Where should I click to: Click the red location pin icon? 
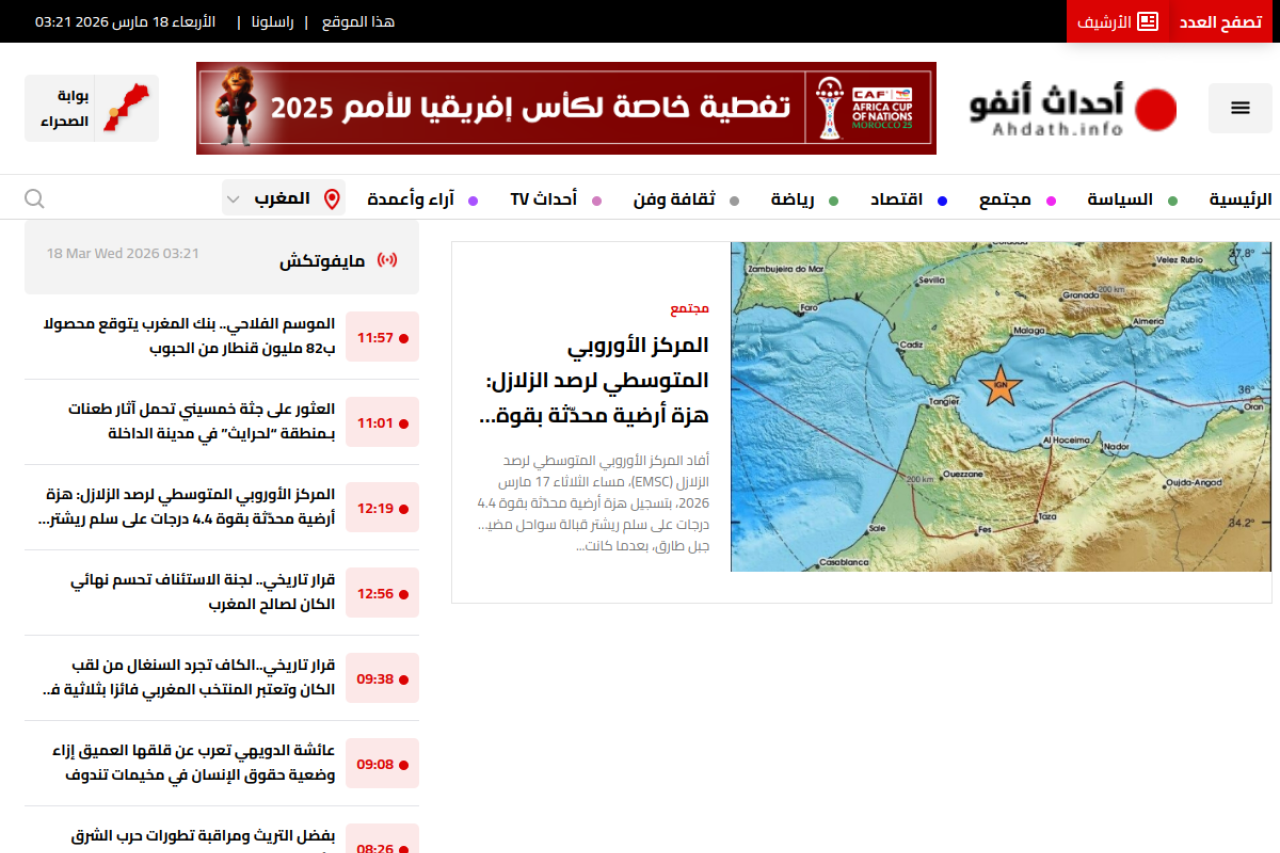coord(332,198)
